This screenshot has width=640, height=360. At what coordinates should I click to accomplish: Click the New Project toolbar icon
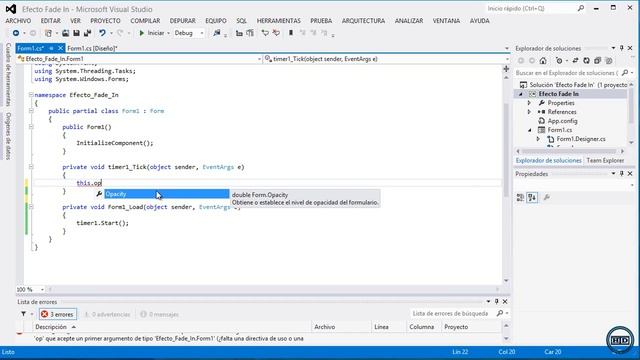coord(48,33)
